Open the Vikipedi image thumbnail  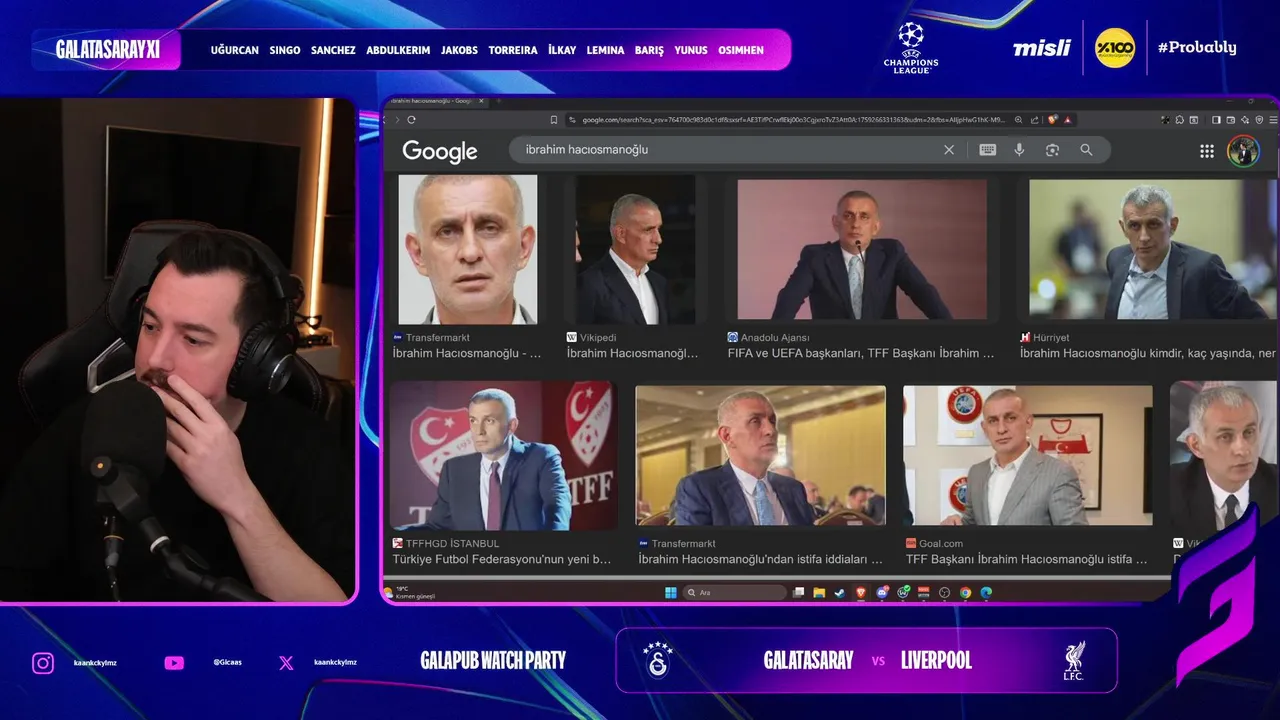point(635,249)
